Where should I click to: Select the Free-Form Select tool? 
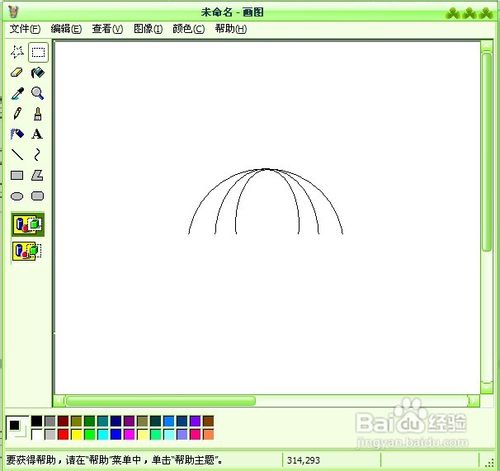click(x=17, y=52)
